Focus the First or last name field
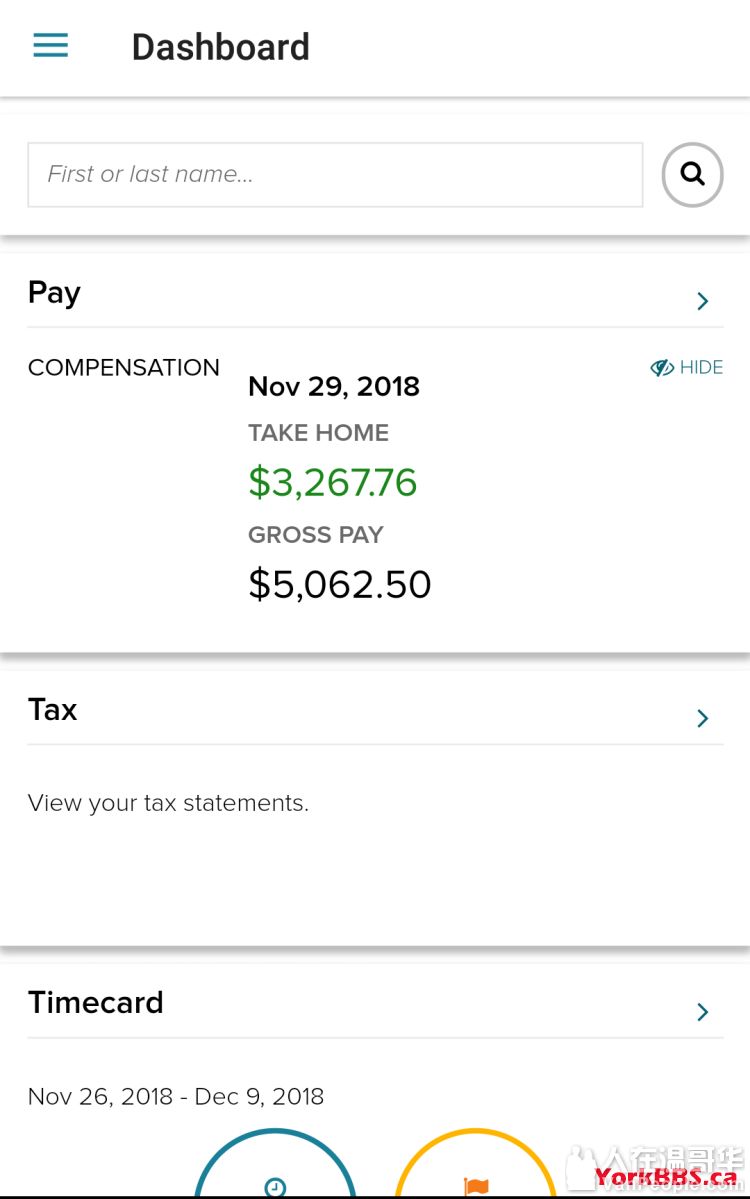This screenshot has width=750, height=1199. click(335, 175)
